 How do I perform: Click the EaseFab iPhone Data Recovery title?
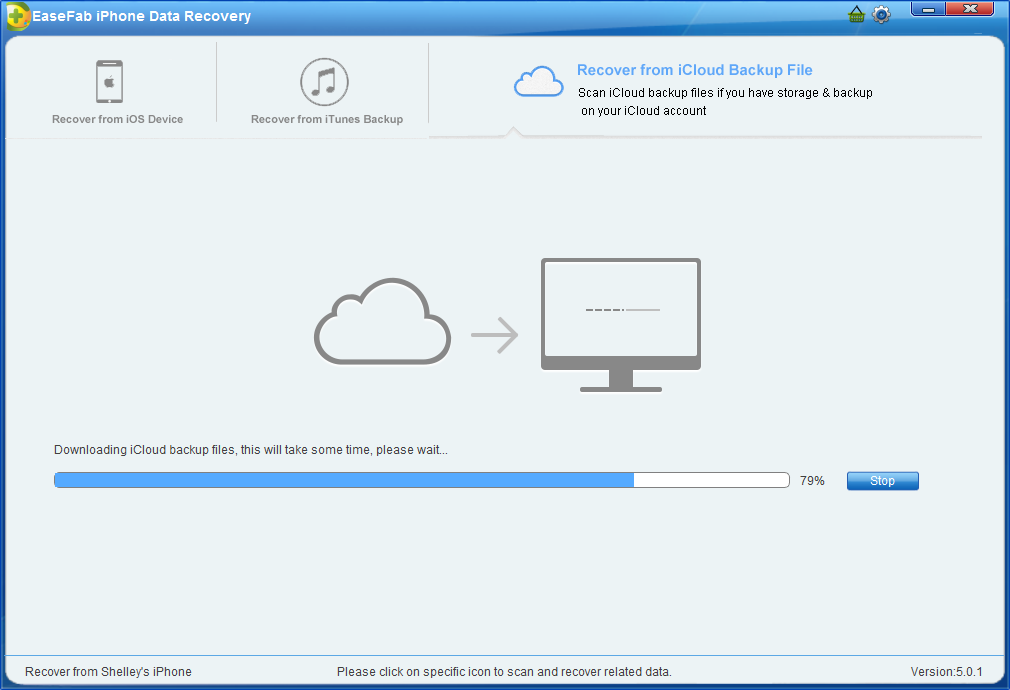pos(142,16)
